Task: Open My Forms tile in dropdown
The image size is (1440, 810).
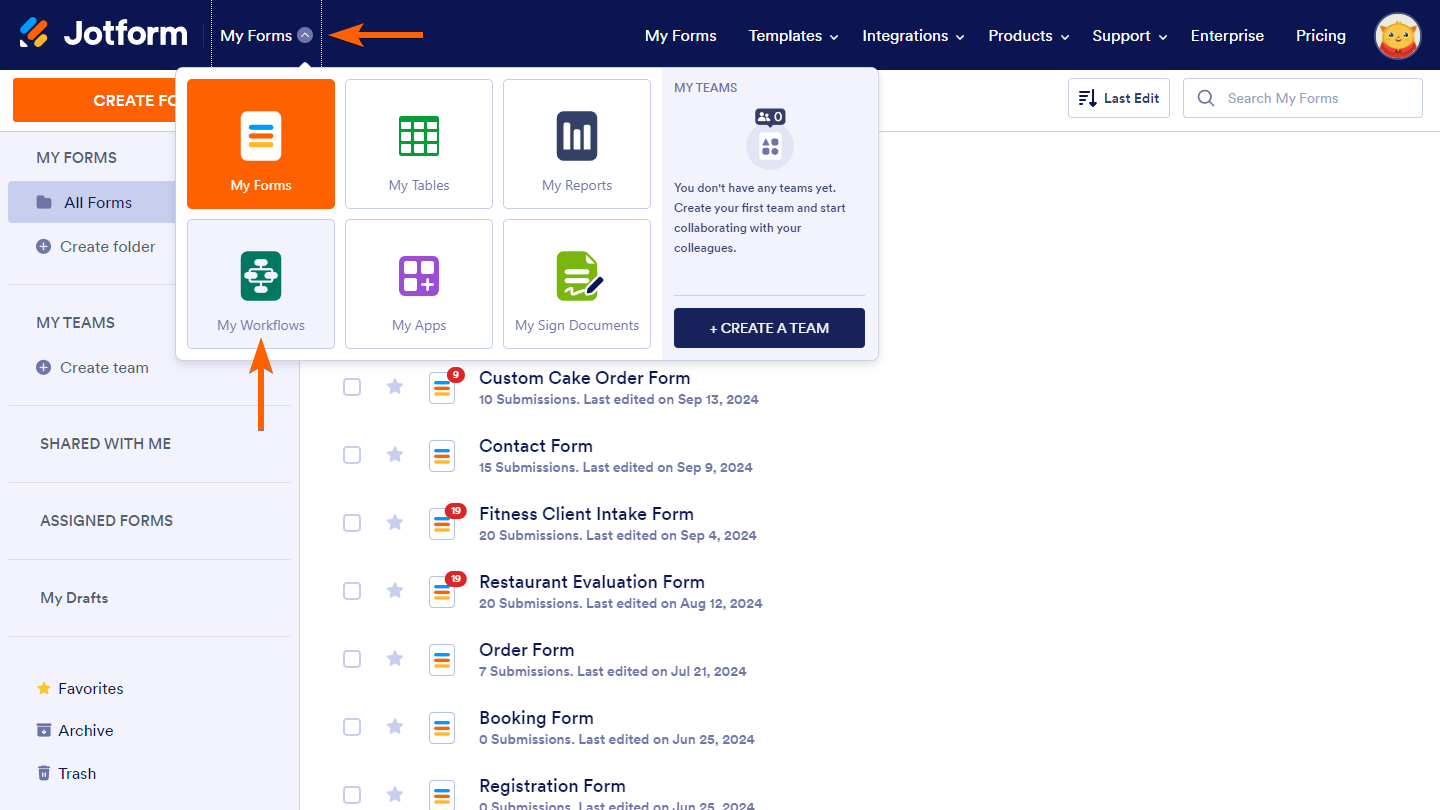Action: pyautogui.click(x=261, y=144)
